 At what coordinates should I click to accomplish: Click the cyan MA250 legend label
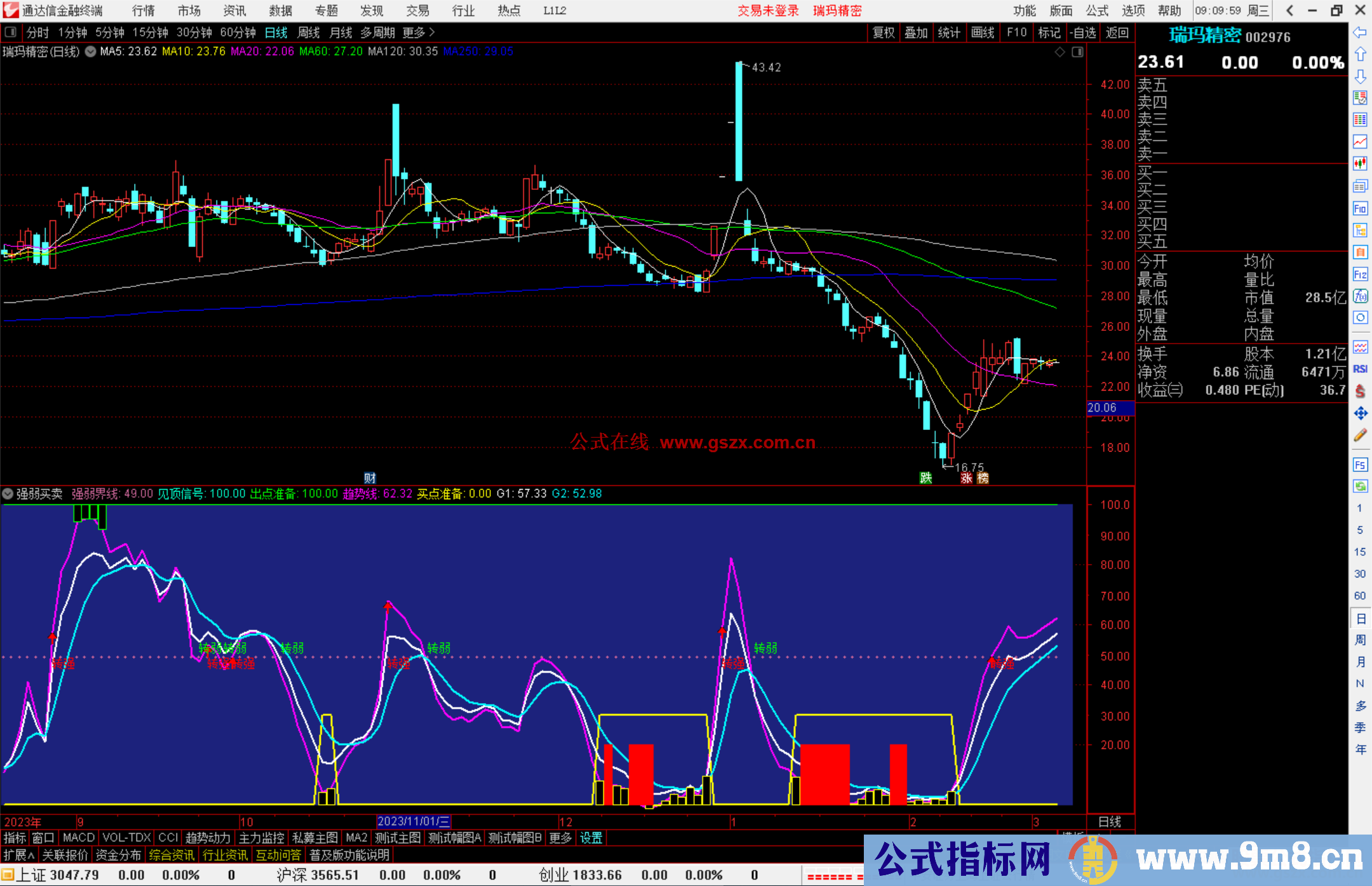coord(478,51)
